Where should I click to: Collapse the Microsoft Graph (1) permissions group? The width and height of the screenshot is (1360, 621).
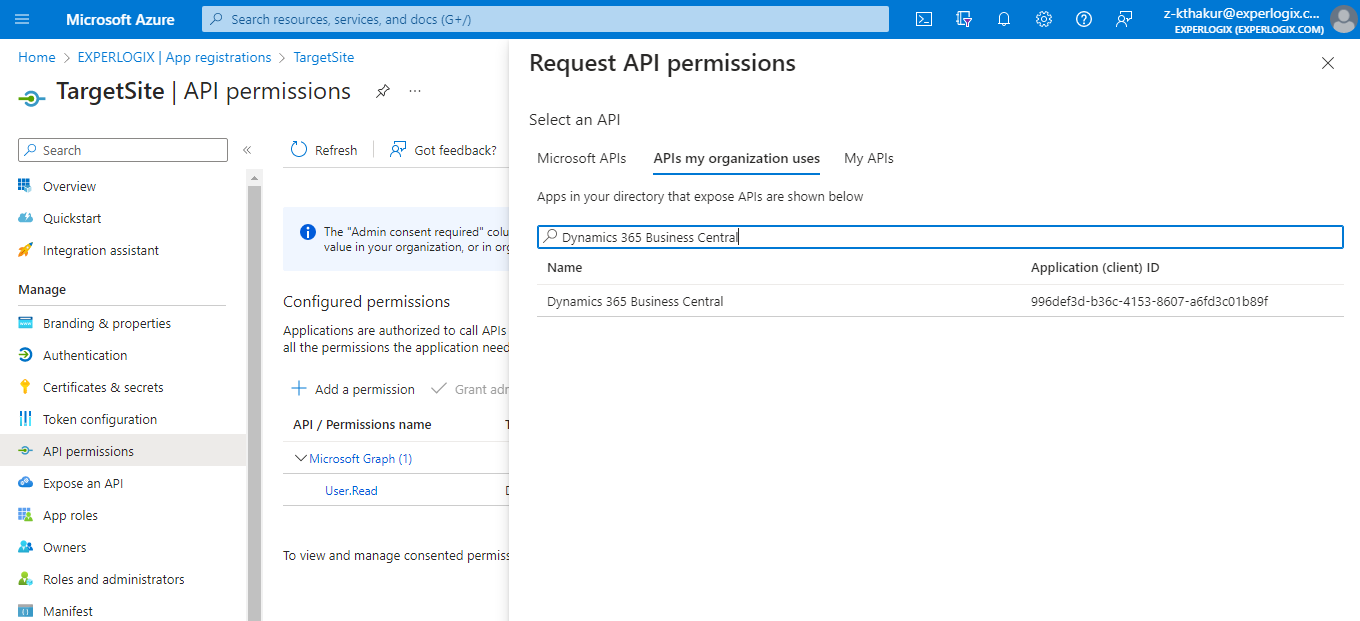[x=300, y=458]
